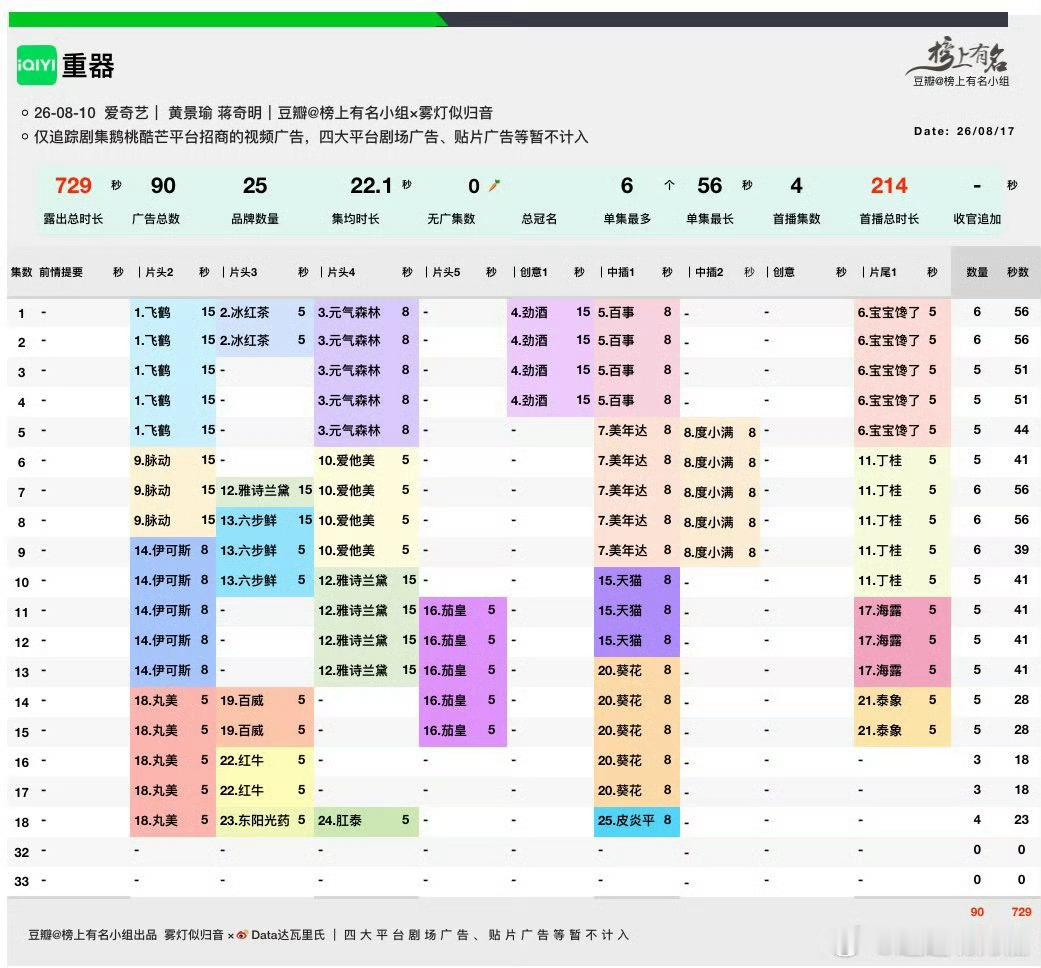This screenshot has width=1041, height=968.
Task: Click the 单集最长 label
Action: pyautogui.click(x=709, y=218)
